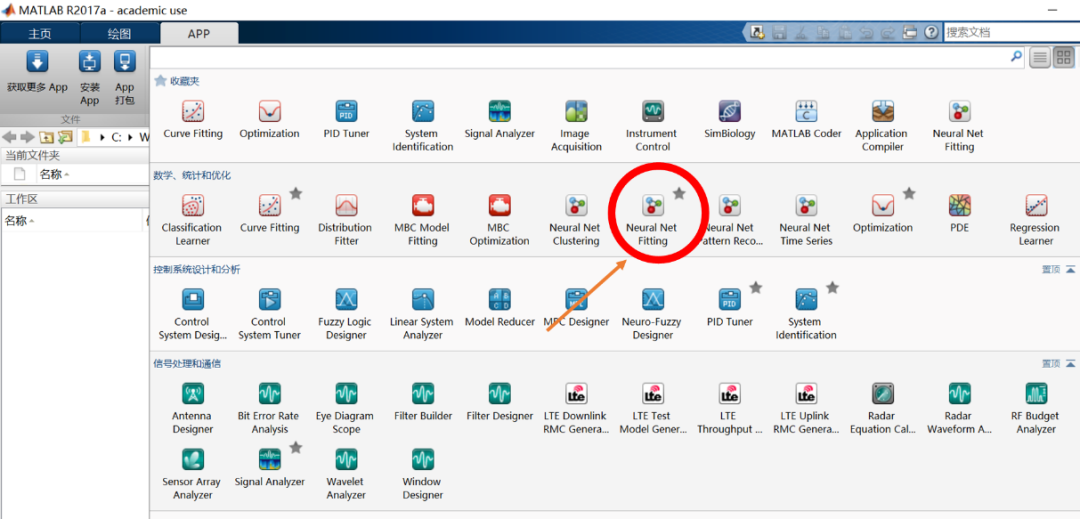Launch LTE Downlink RMC Generator app
The image size is (1080, 519).
[576, 409]
